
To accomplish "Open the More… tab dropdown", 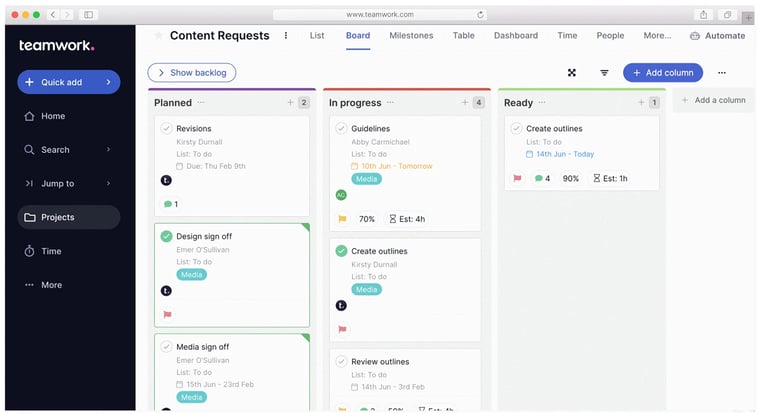I will (657, 36).
